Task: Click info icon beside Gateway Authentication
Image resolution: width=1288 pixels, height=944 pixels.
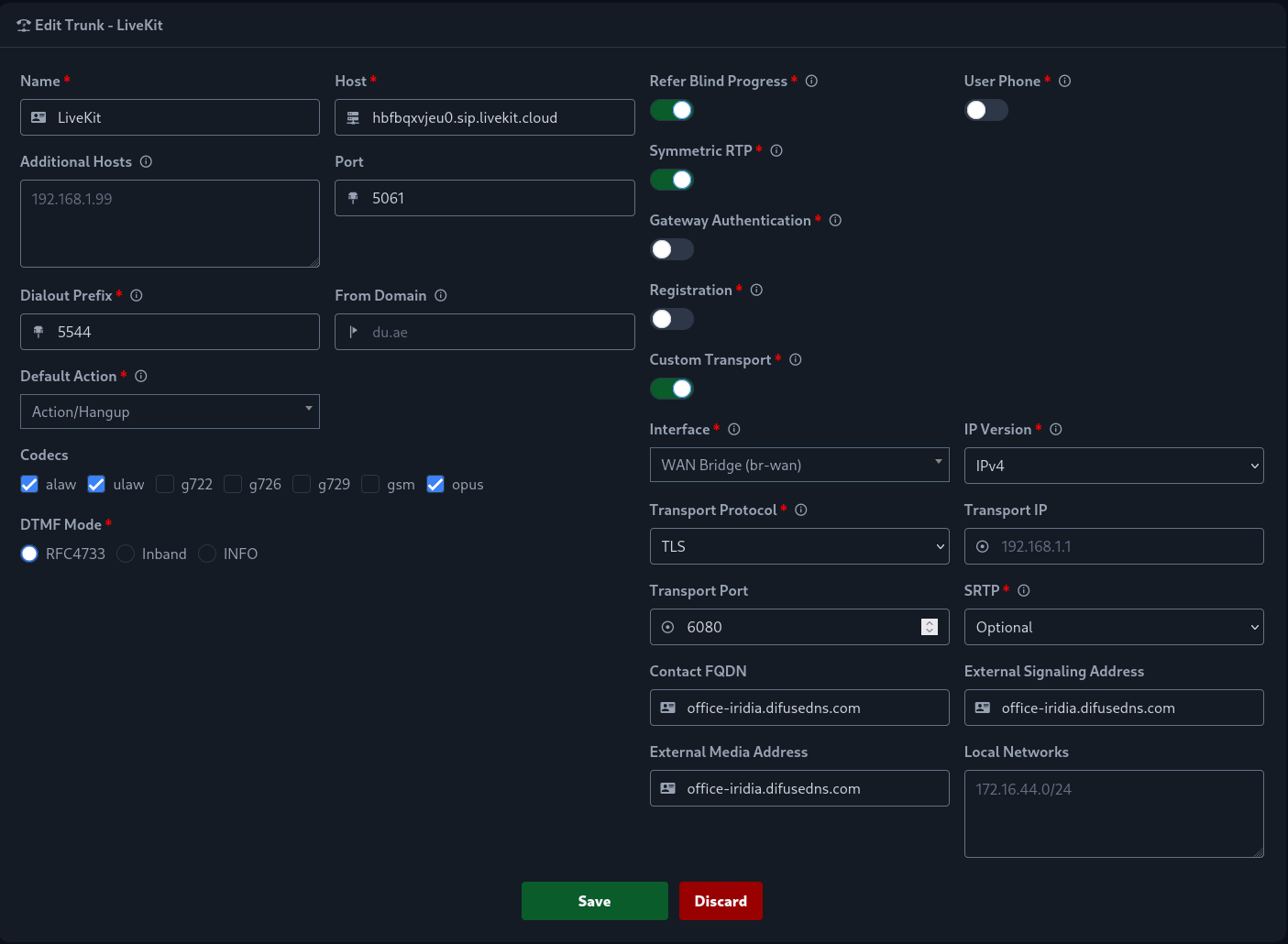Action: click(x=835, y=221)
